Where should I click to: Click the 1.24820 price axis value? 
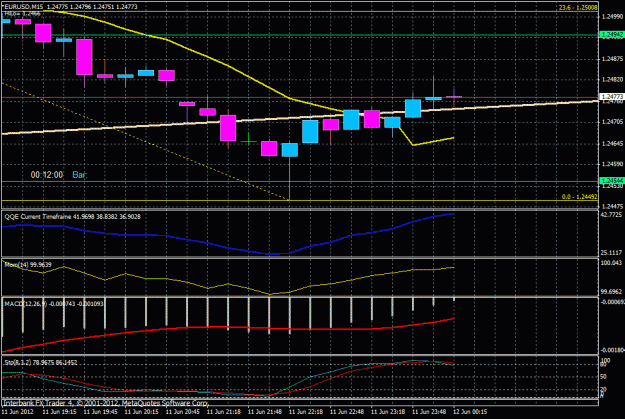point(612,80)
